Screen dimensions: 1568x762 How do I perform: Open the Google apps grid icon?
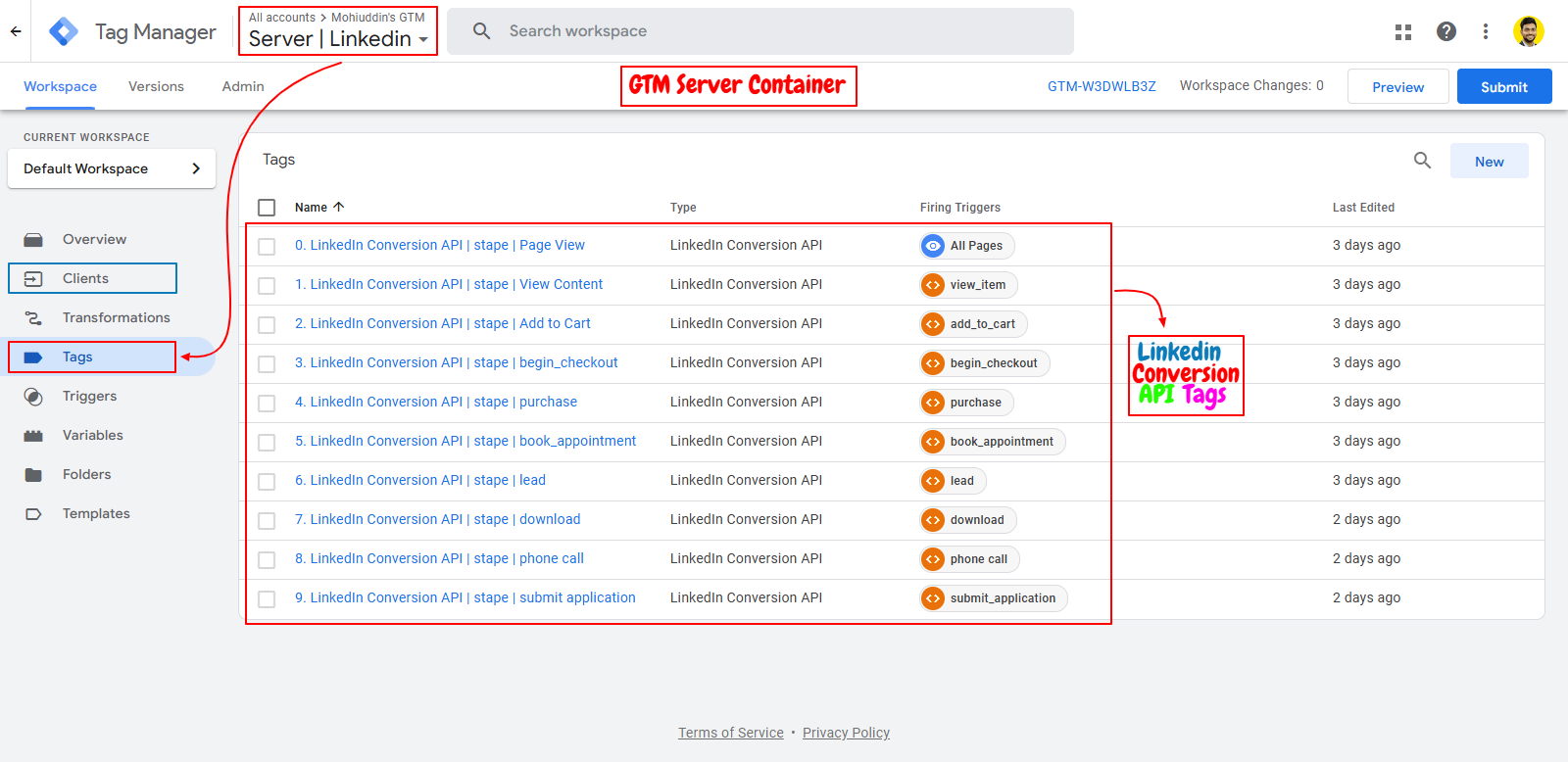click(1403, 31)
